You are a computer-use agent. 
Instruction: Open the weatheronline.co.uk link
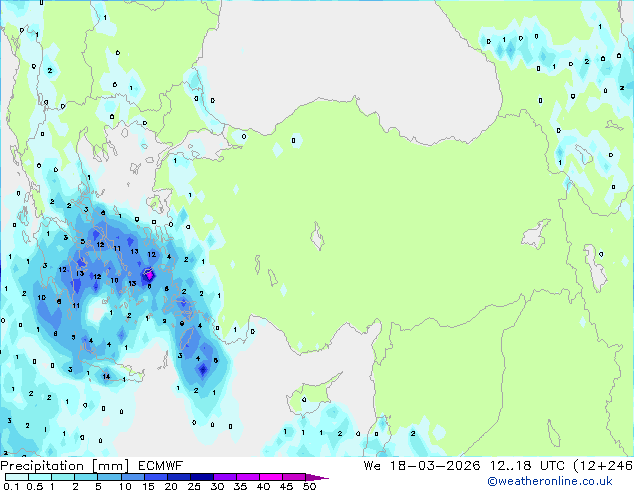coord(550,481)
